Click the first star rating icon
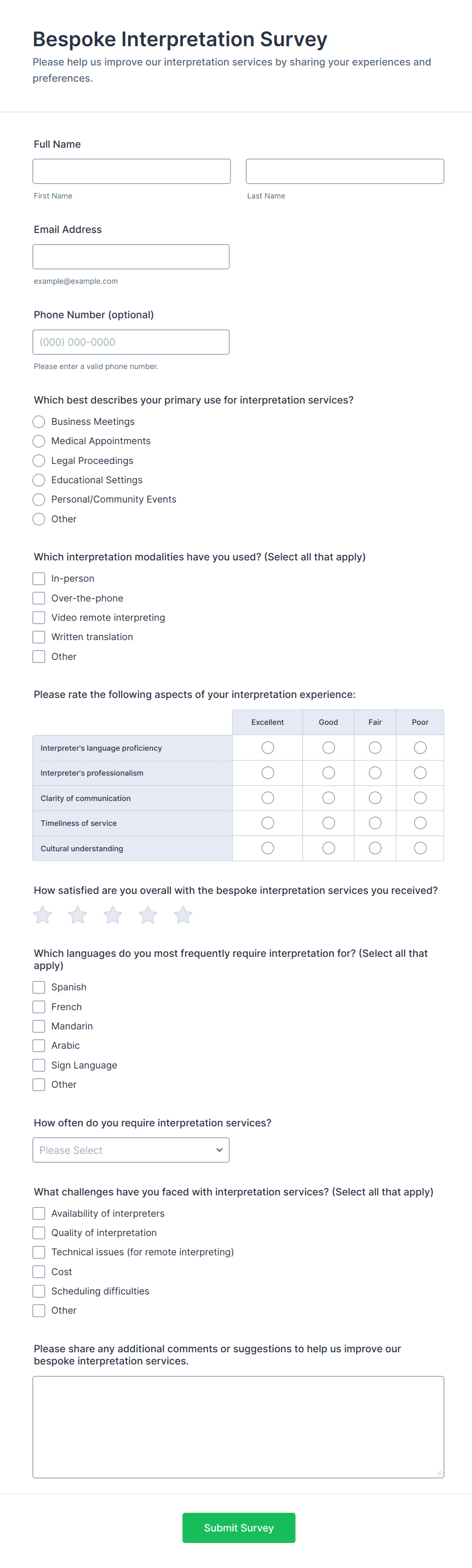This screenshot has width=472, height=1568. [43, 915]
